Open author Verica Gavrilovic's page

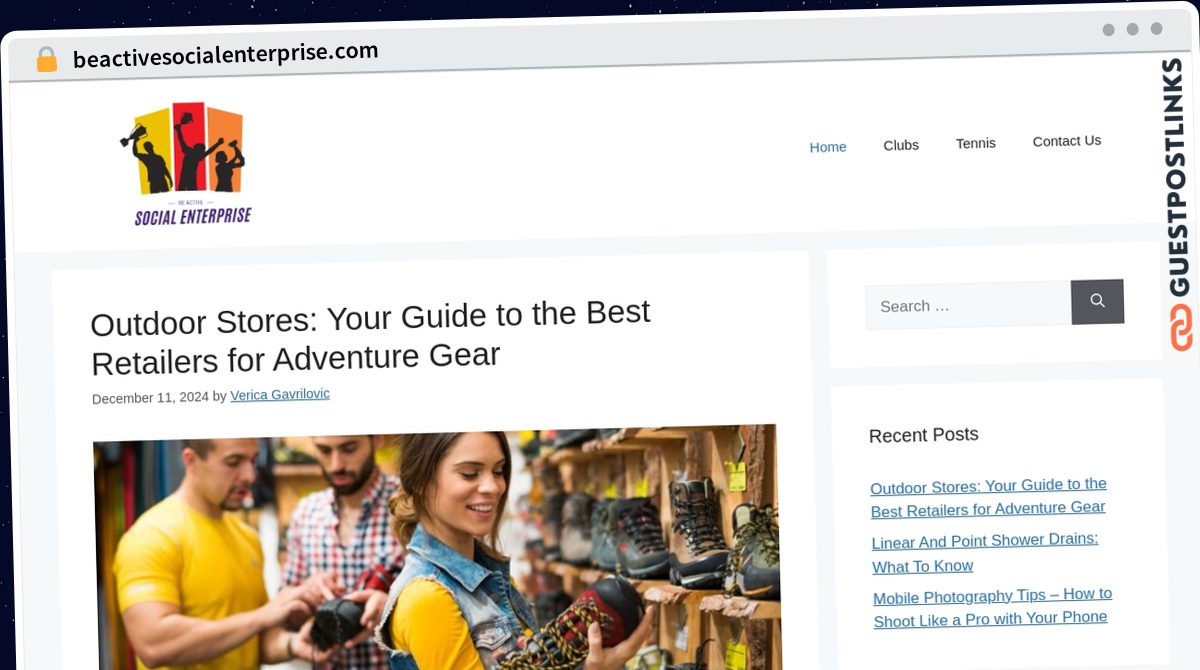[280, 395]
